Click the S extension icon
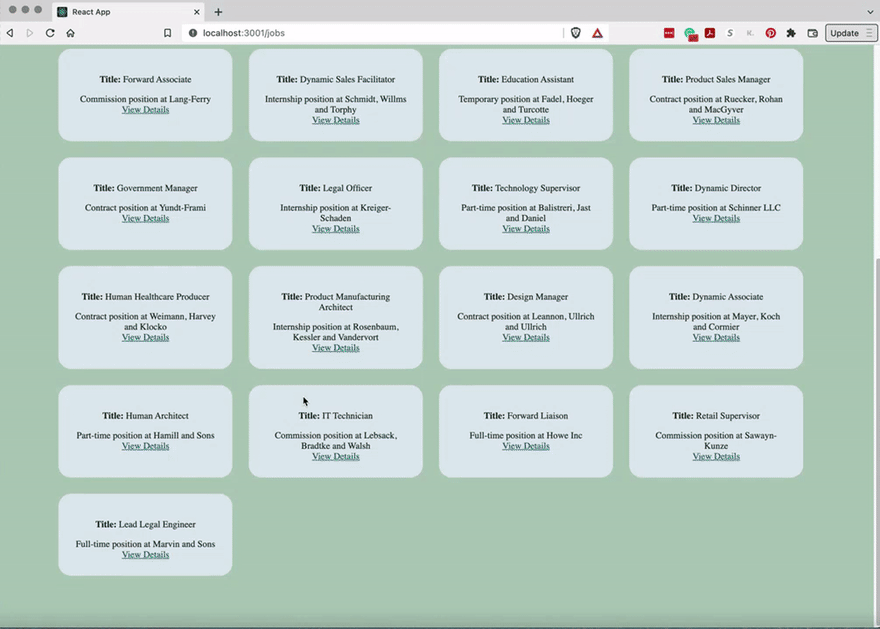880x629 pixels. tap(730, 33)
